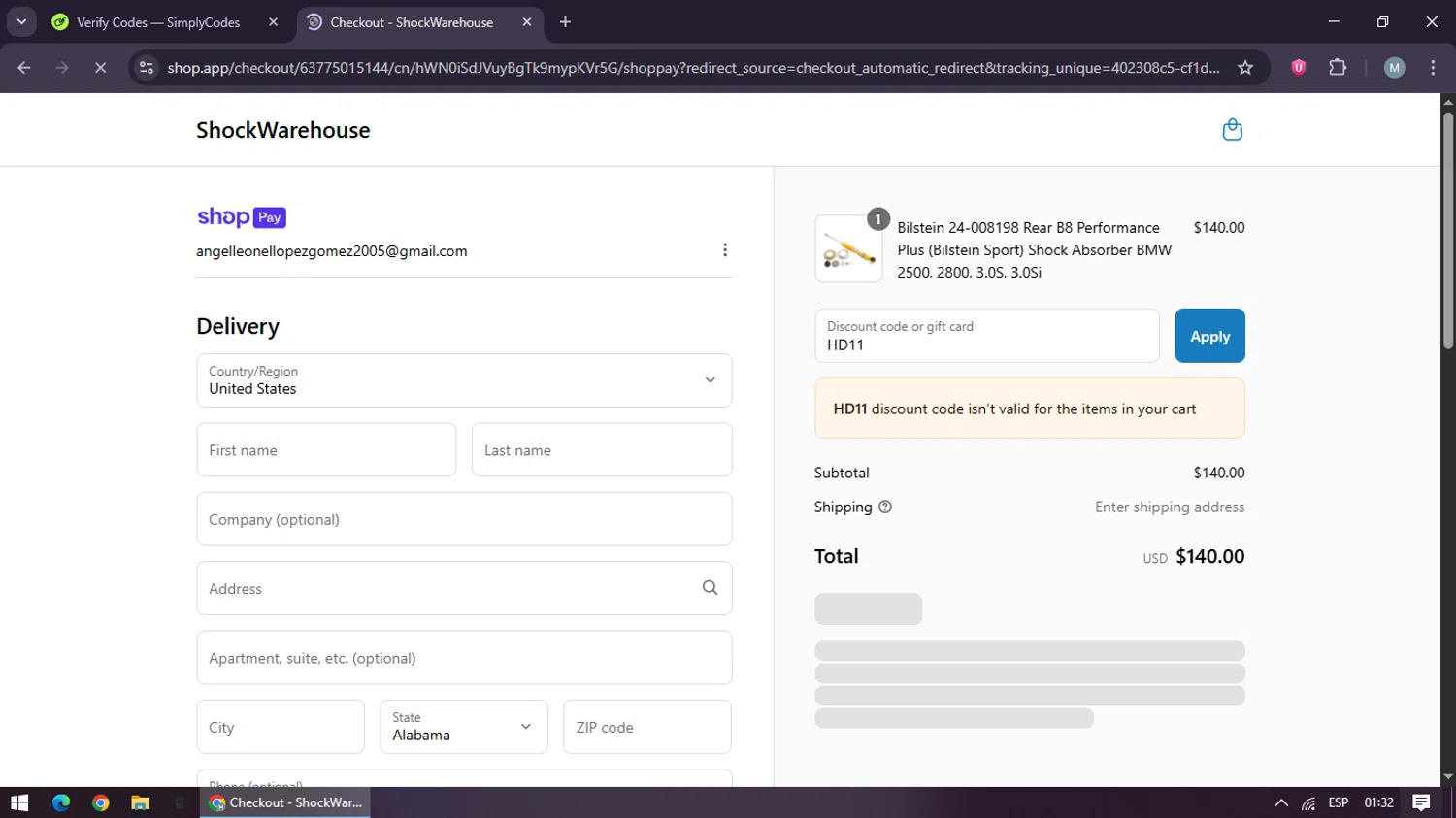
Task: Switch the ESP keyboard language indicator
Action: (x=1339, y=802)
